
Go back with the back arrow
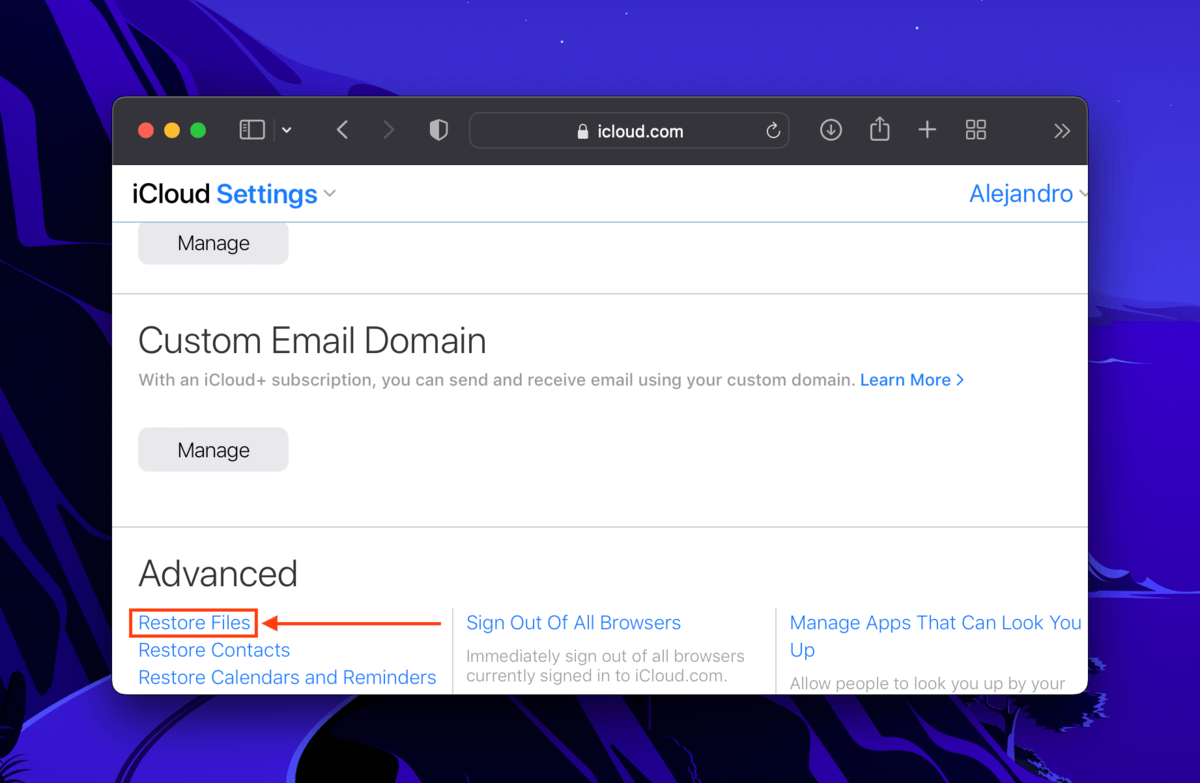pyautogui.click(x=342, y=130)
